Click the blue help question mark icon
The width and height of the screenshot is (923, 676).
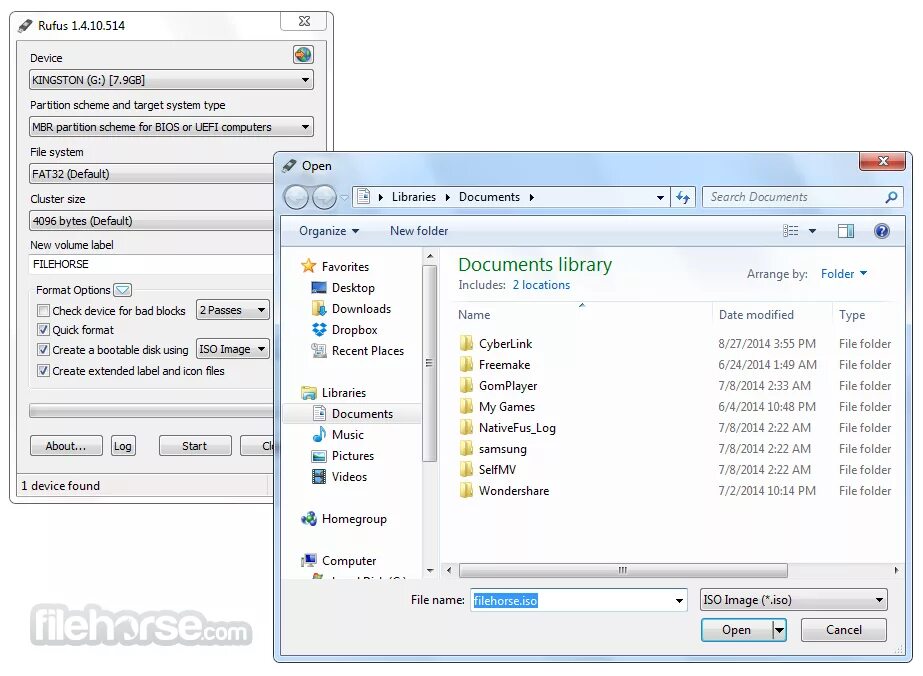[x=881, y=231]
